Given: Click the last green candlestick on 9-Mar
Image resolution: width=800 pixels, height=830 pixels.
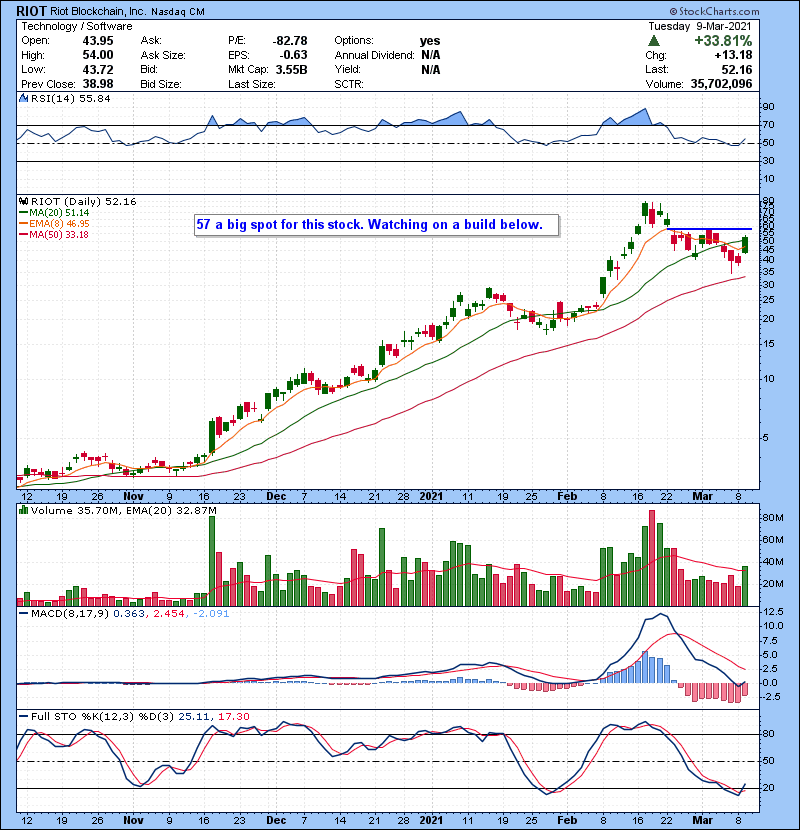Looking at the screenshot, I should point(745,245).
